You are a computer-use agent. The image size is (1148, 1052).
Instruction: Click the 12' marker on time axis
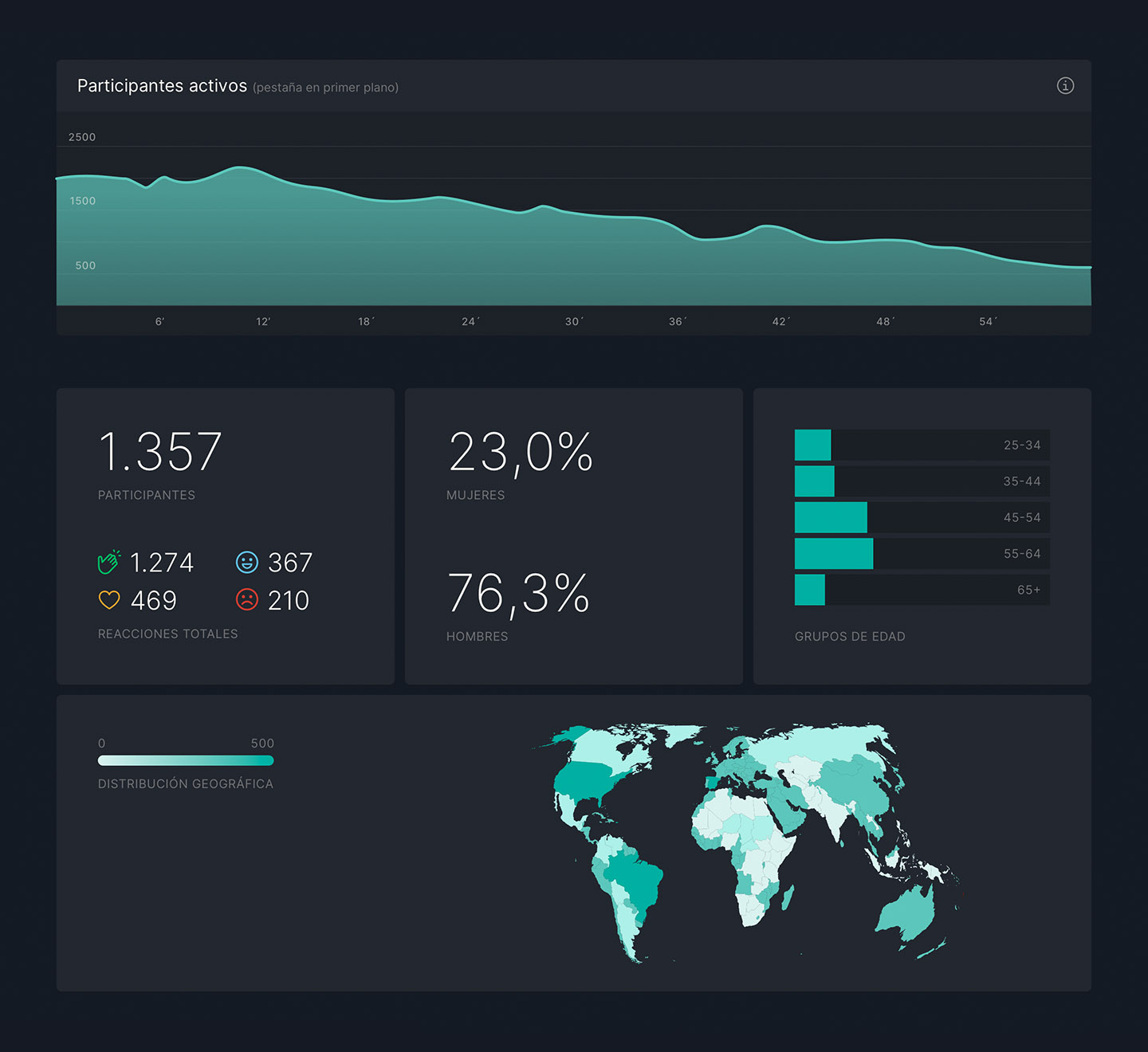point(263,322)
